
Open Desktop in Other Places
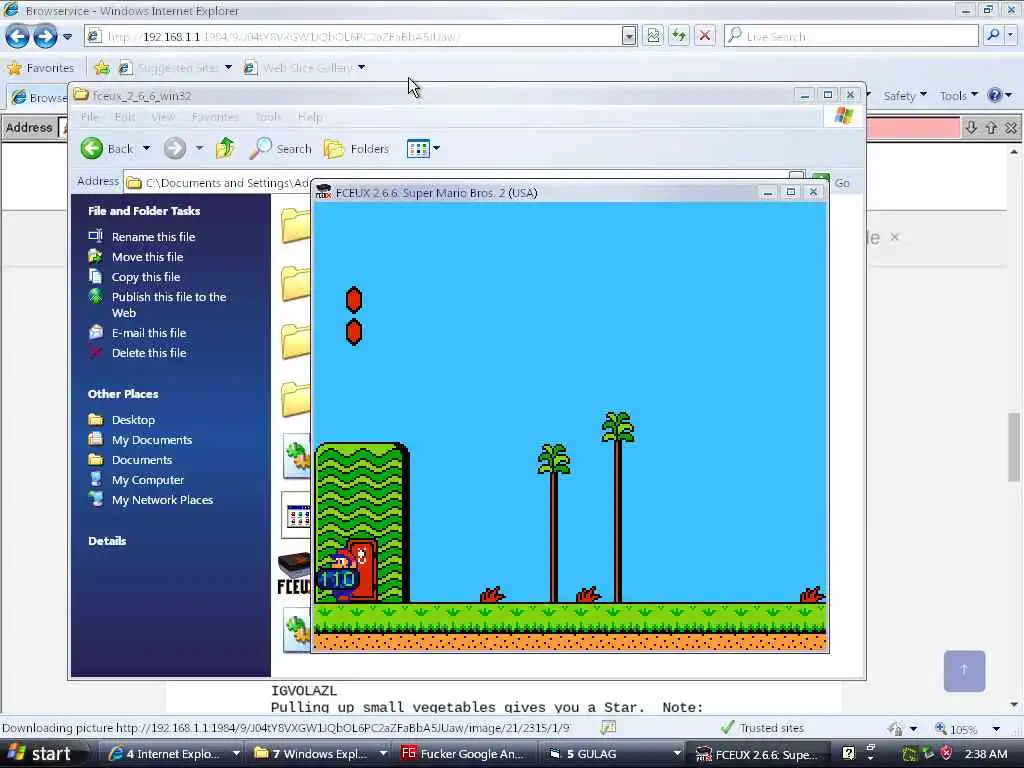[133, 420]
